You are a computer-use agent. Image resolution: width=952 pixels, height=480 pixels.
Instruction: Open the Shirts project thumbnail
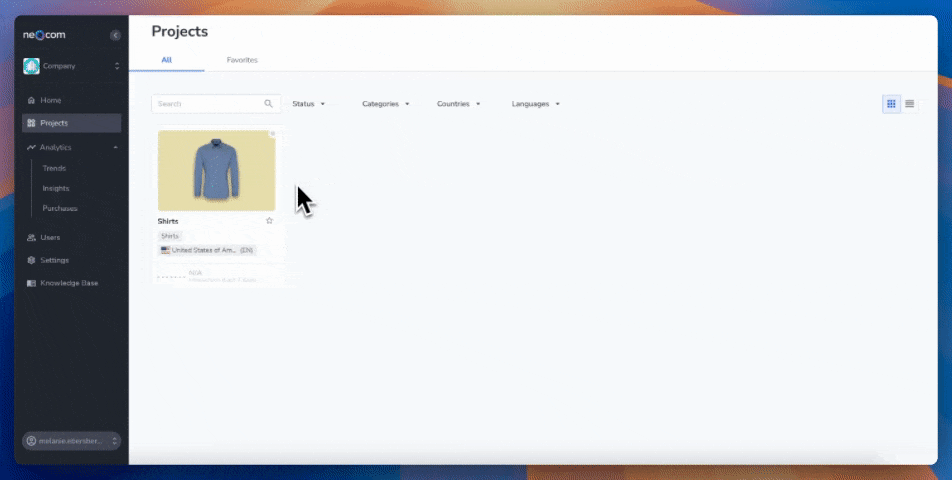point(216,170)
